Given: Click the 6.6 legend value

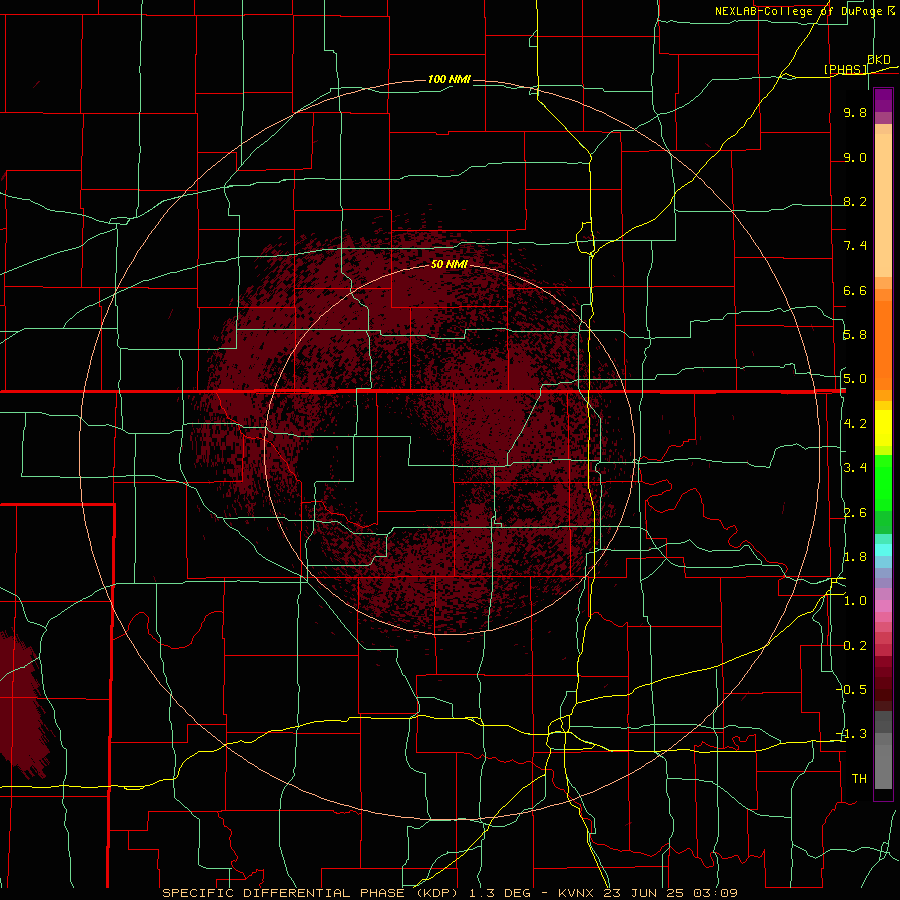Looking at the screenshot, I should [x=855, y=290].
